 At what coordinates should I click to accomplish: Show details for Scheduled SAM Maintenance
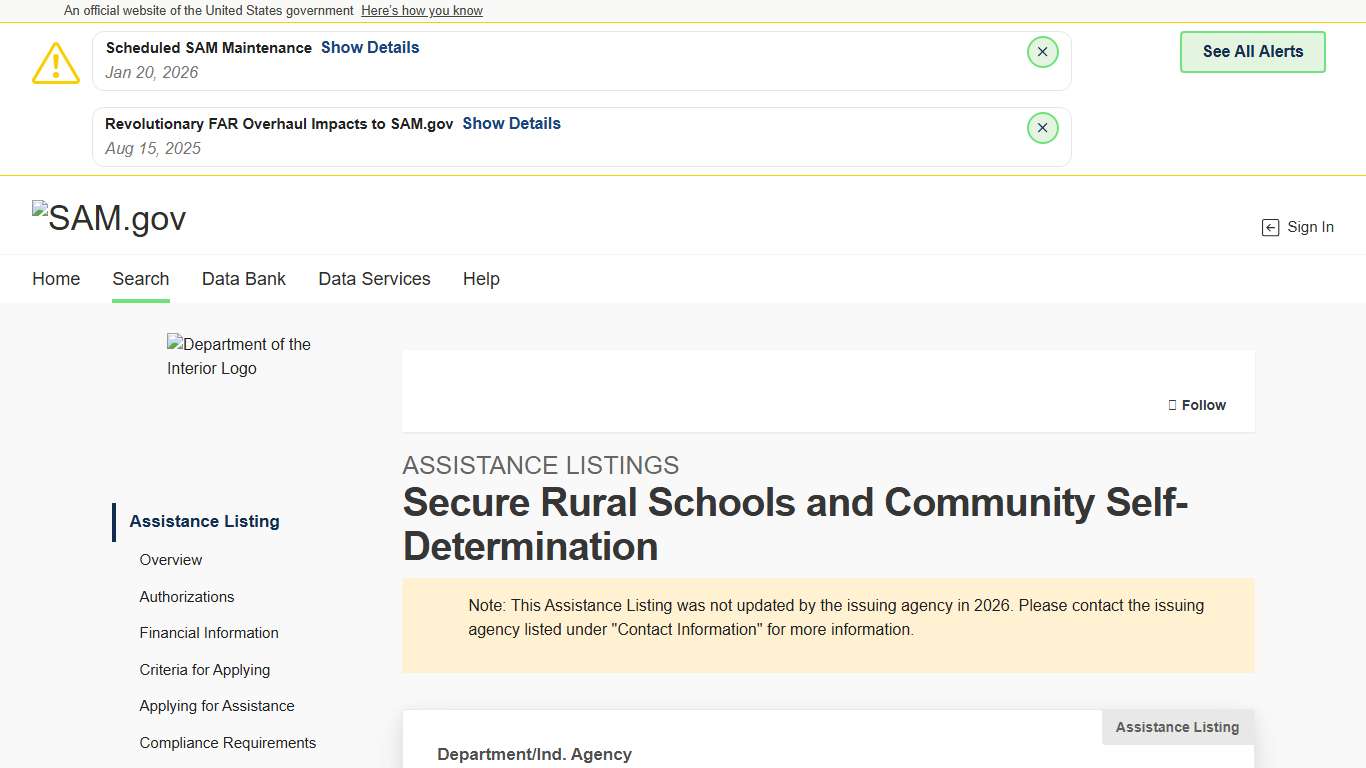(370, 48)
